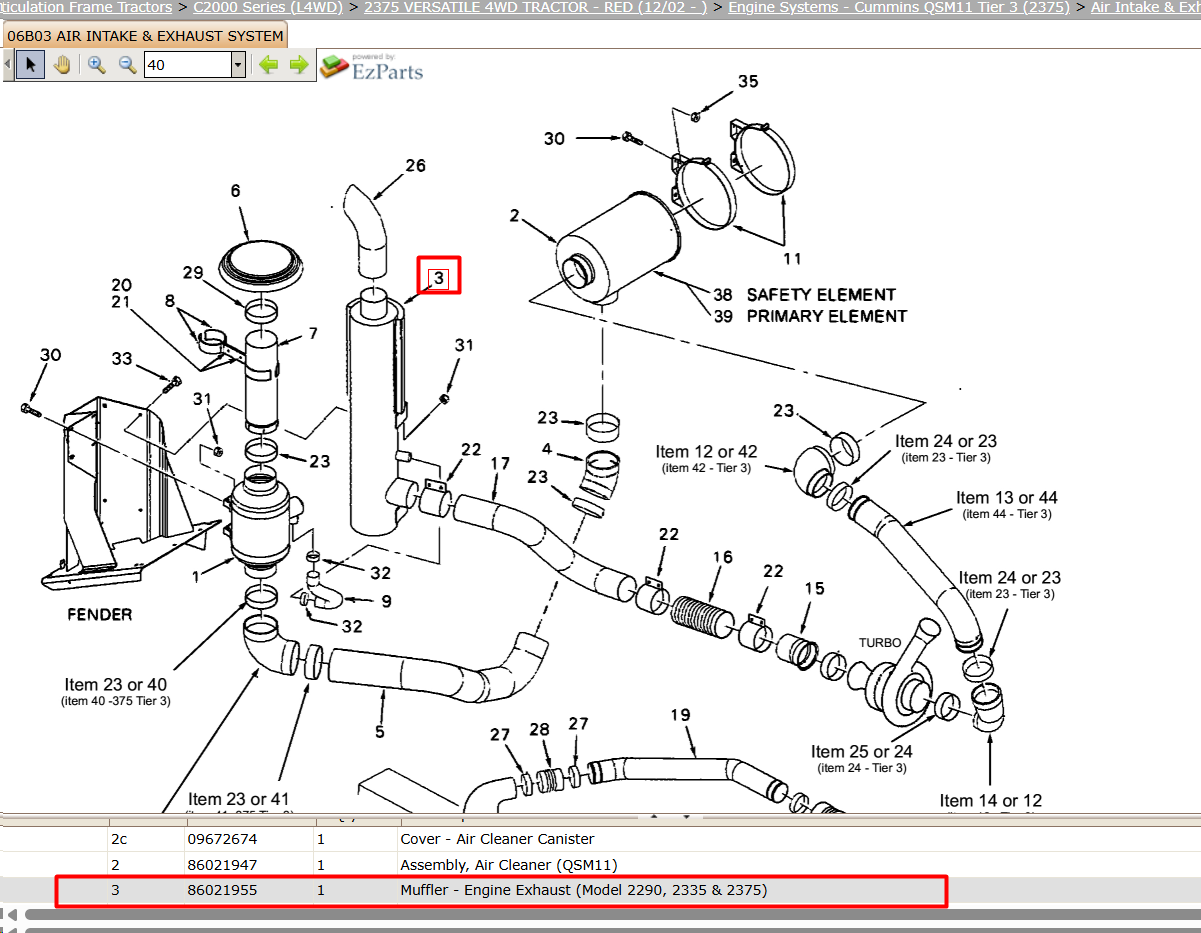Select callout 2 on the air cleaner

pyautogui.click(x=514, y=215)
